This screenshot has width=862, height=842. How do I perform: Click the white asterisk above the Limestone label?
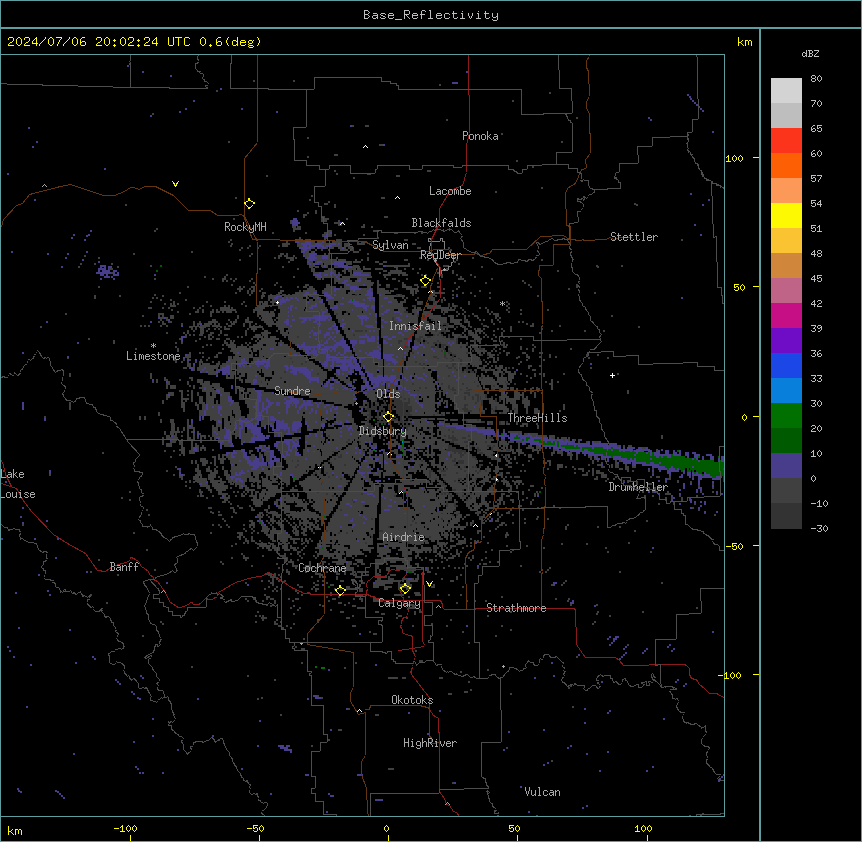coord(153,346)
